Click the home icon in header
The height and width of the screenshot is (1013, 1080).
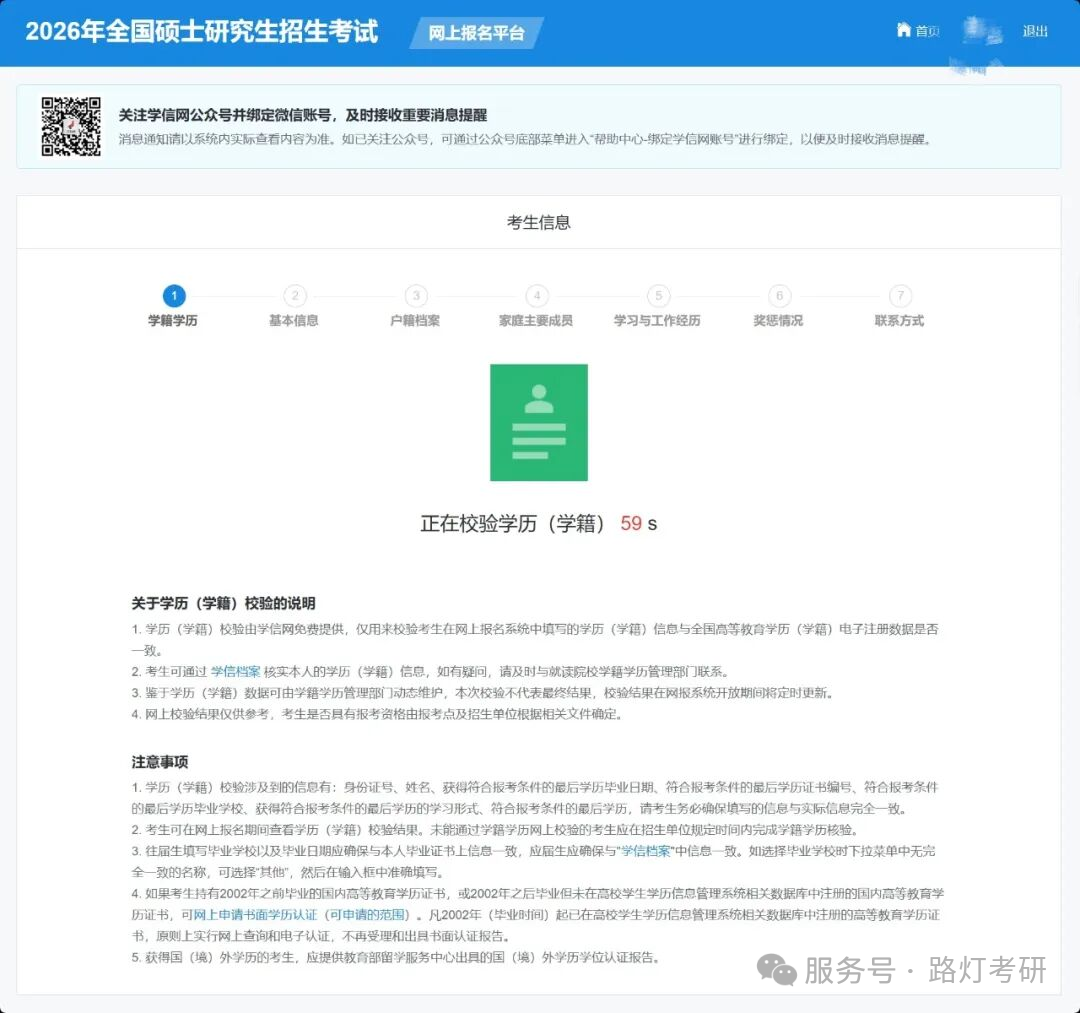coord(904,31)
